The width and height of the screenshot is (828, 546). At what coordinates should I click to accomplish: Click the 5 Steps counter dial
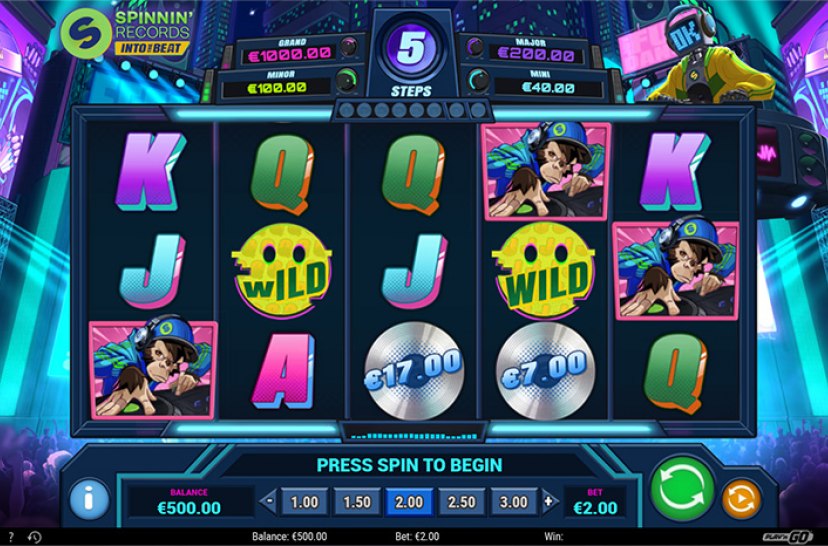(411, 49)
